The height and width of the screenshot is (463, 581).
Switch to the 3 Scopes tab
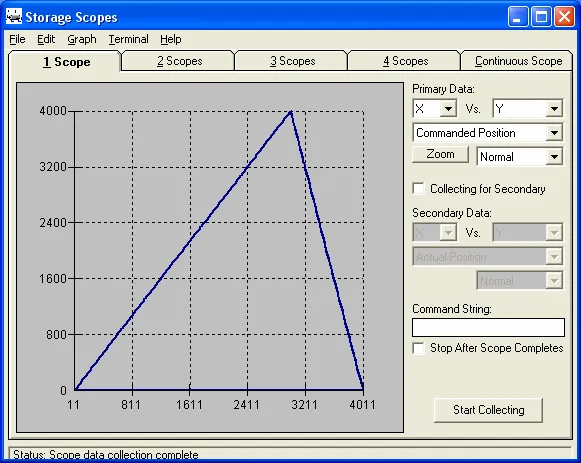click(x=292, y=61)
